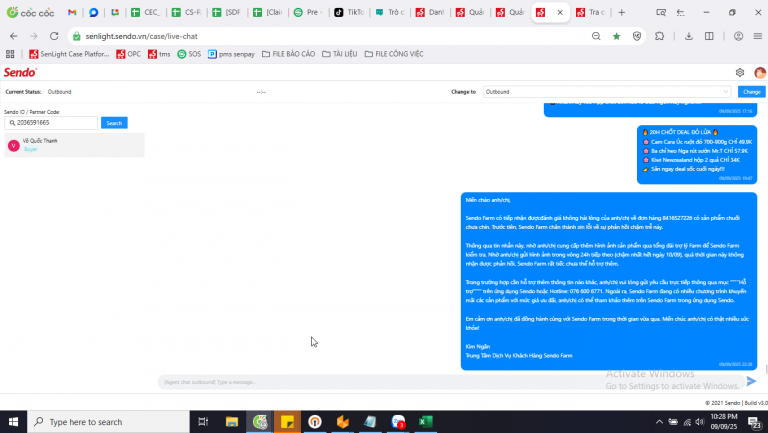This screenshot has width=768, height=433.
Task: Open the Gmail tab
Action: pos(72,12)
